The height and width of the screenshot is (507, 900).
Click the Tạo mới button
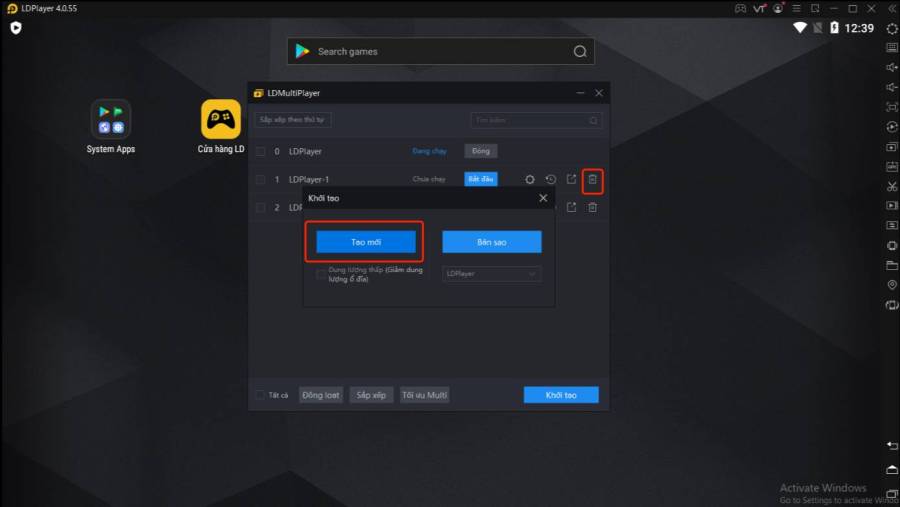click(x=366, y=242)
